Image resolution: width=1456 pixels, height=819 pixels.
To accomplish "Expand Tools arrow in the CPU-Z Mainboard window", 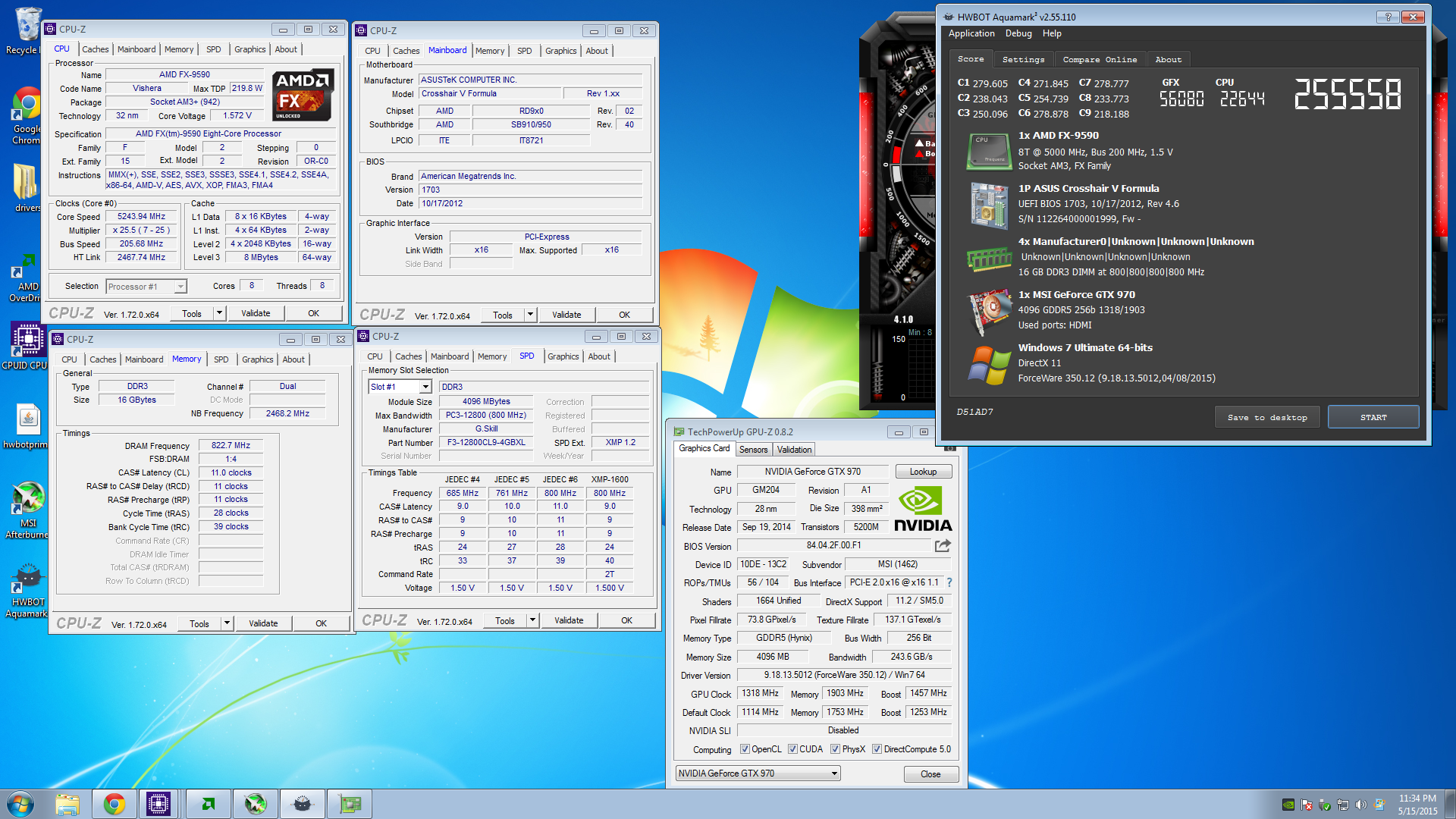I will pos(531,315).
